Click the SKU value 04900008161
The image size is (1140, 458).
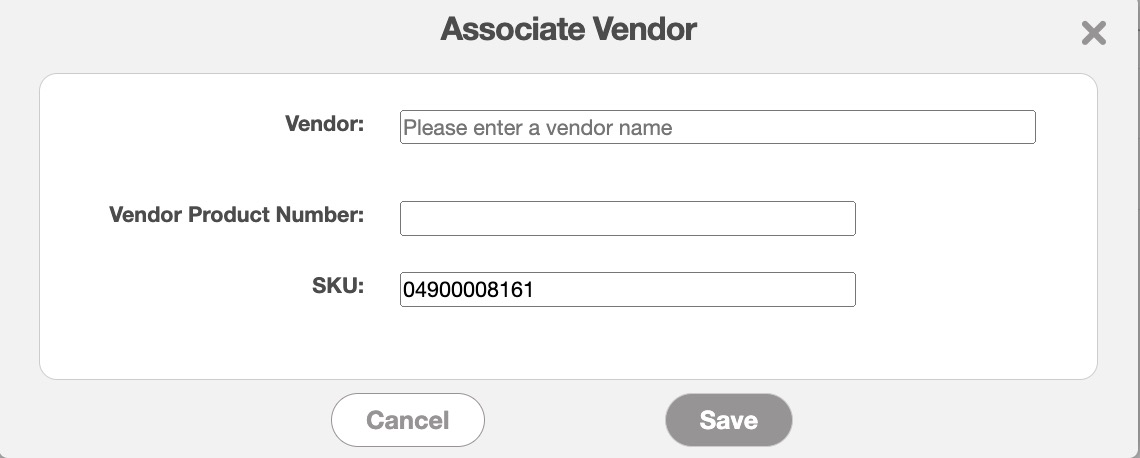[468, 290]
